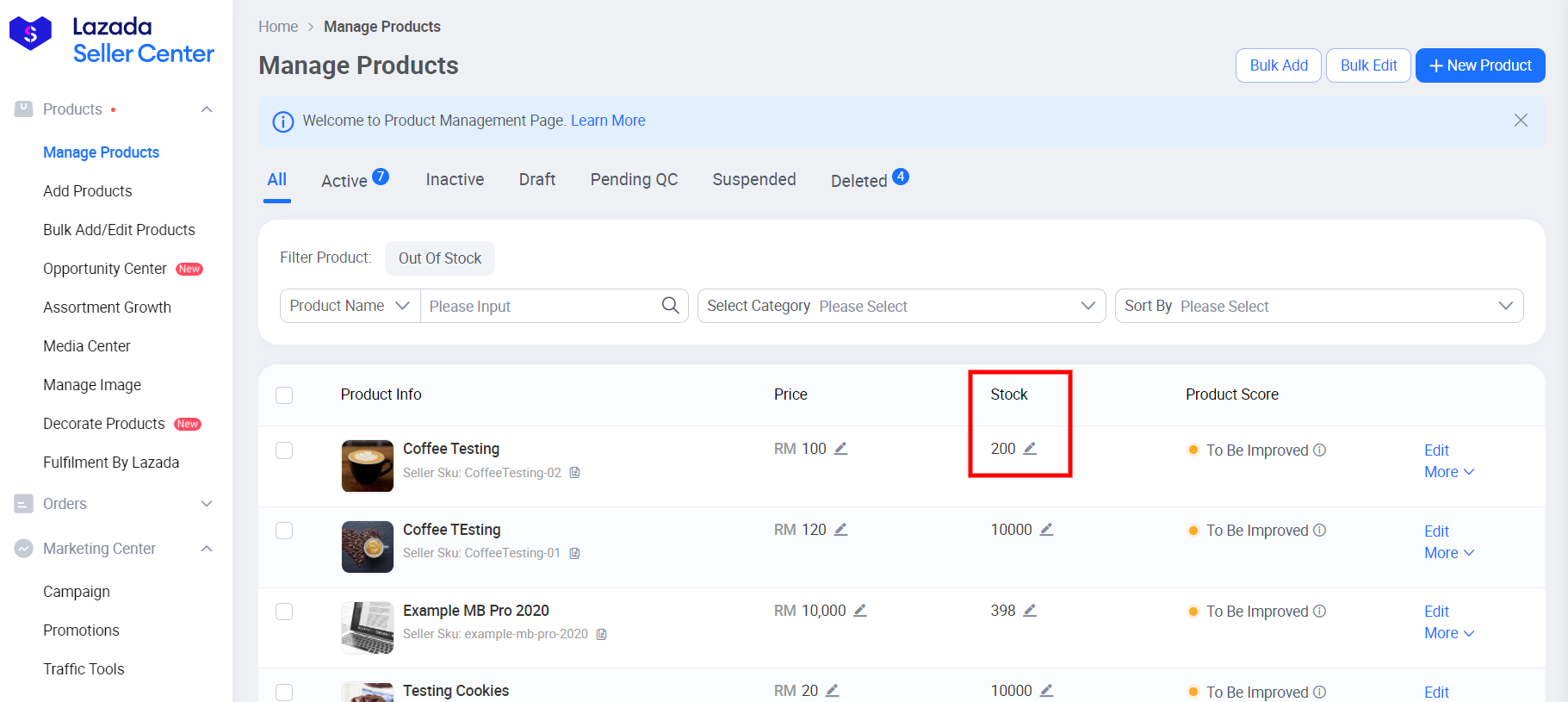This screenshot has height=702, width=1568.
Task: Click the Products section icon in sidebar
Action: pyautogui.click(x=24, y=109)
